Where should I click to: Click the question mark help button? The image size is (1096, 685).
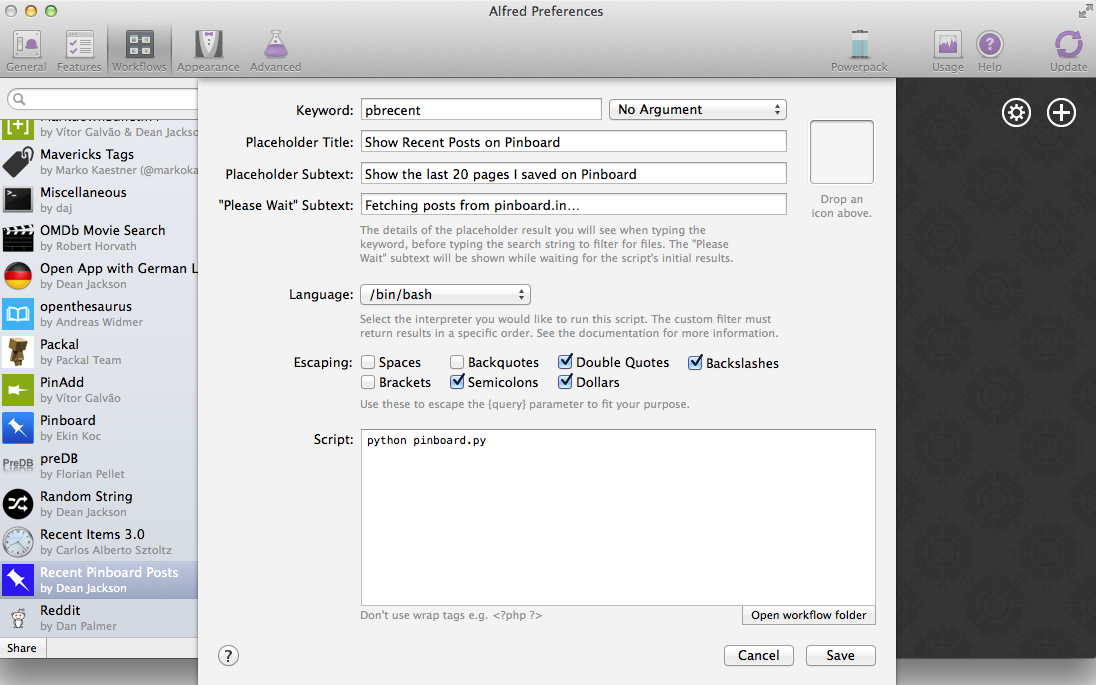(x=228, y=656)
